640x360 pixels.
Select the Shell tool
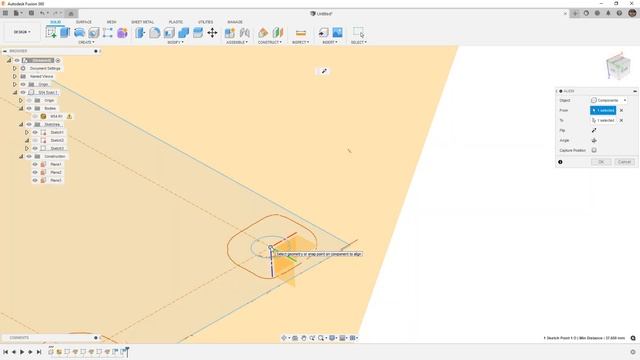(169, 33)
